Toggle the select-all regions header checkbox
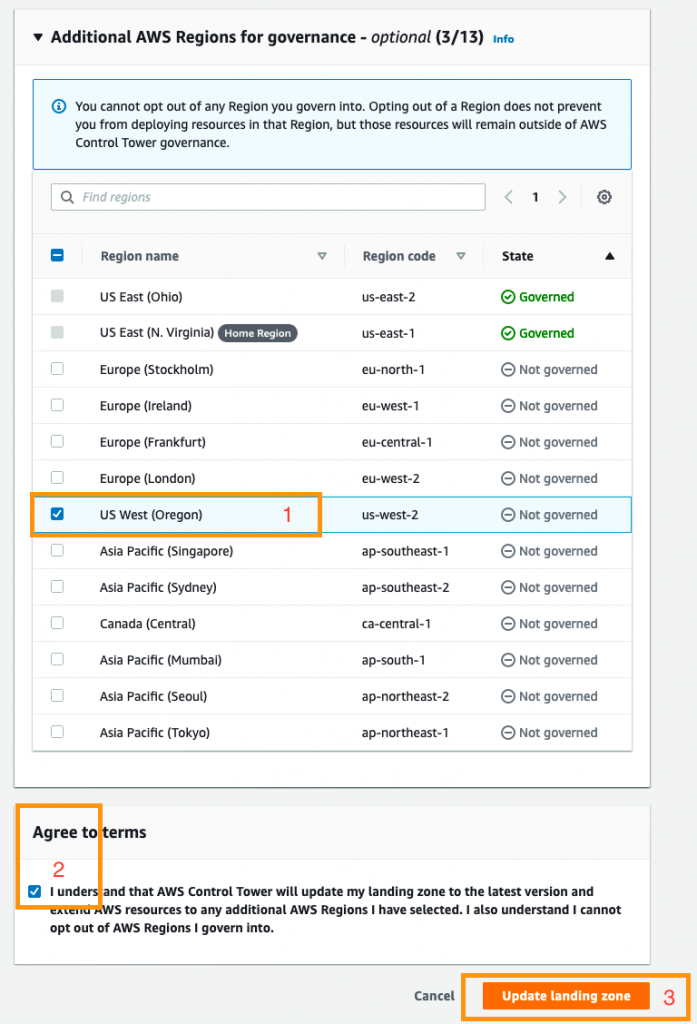Viewport: 697px width, 1024px height. pyautogui.click(x=57, y=255)
